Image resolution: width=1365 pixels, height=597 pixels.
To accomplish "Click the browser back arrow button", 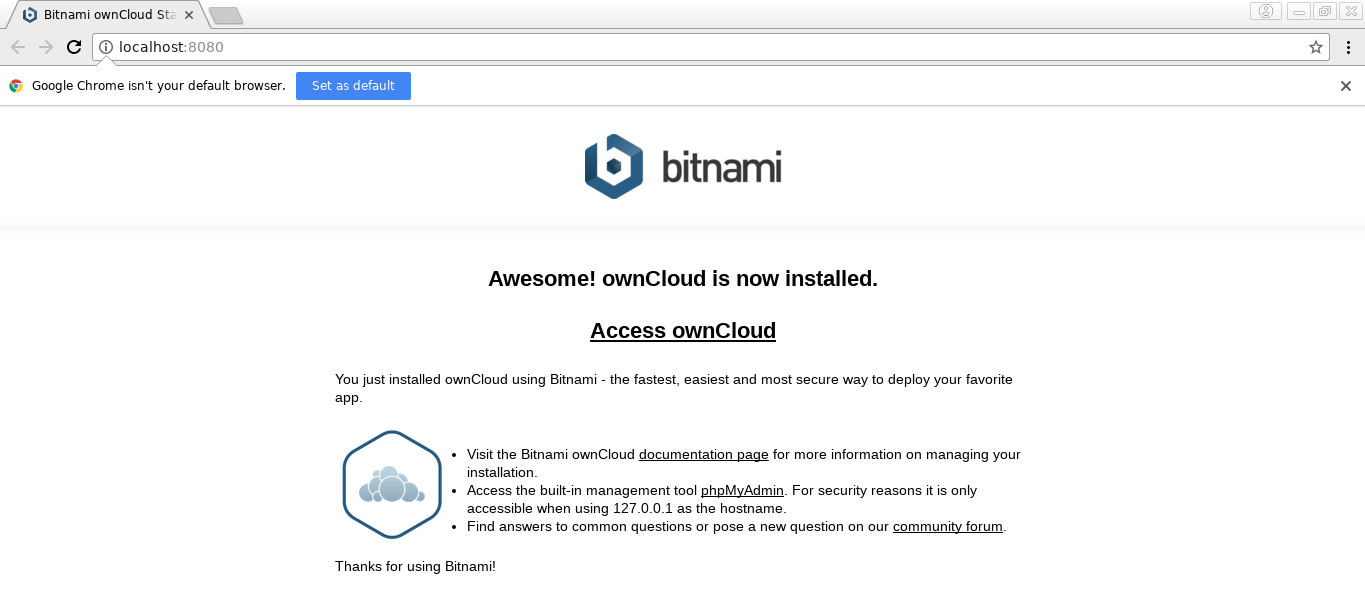I will 18,47.
